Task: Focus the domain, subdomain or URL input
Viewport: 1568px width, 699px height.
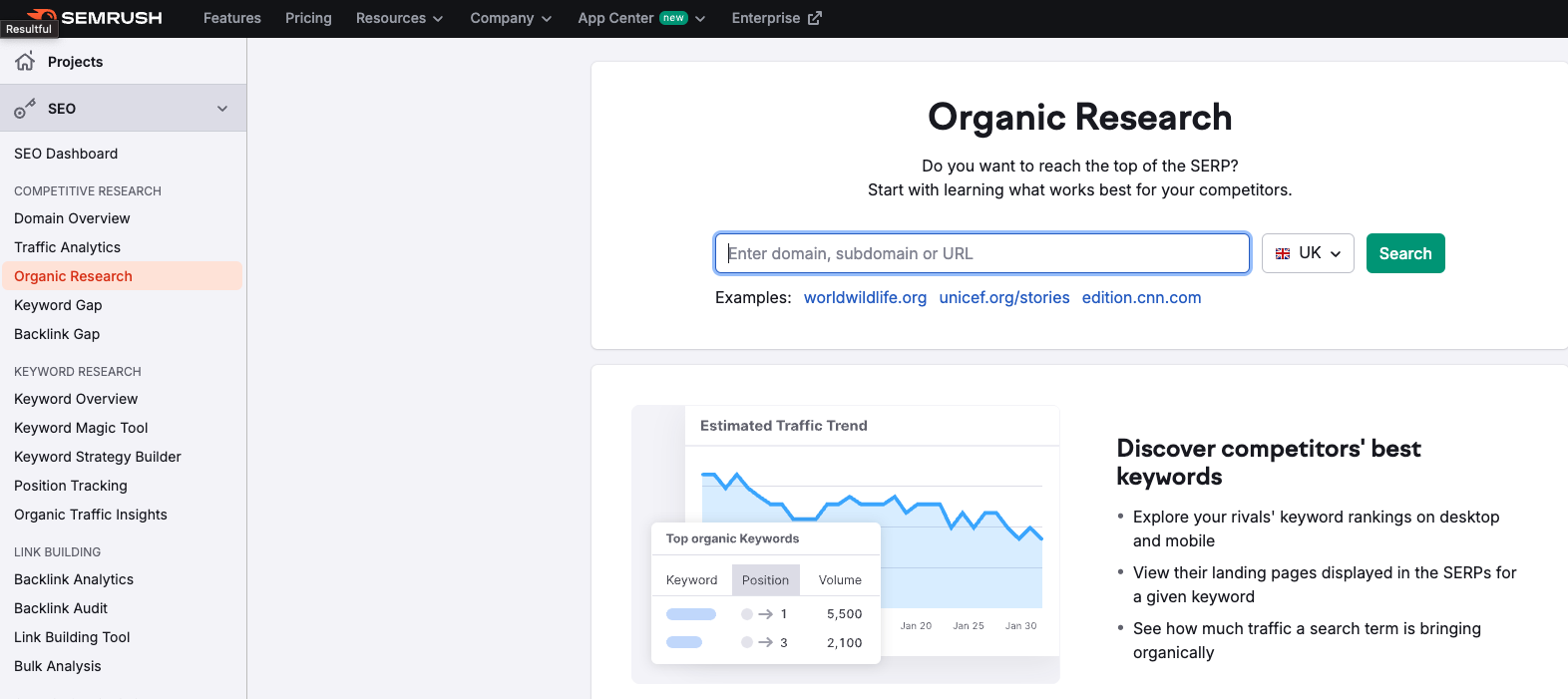Action: coord(982,253)
